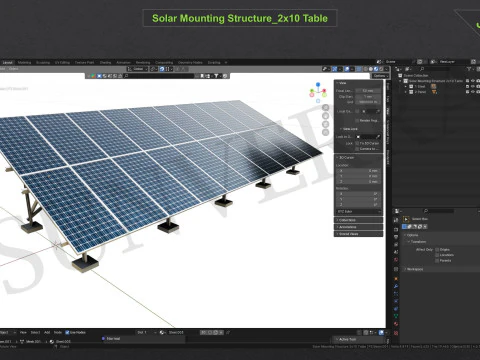This screenshot has width=480, height=360.
Task: Expand the 1 Steel collection in outliner
Action: tap(406, 86)
